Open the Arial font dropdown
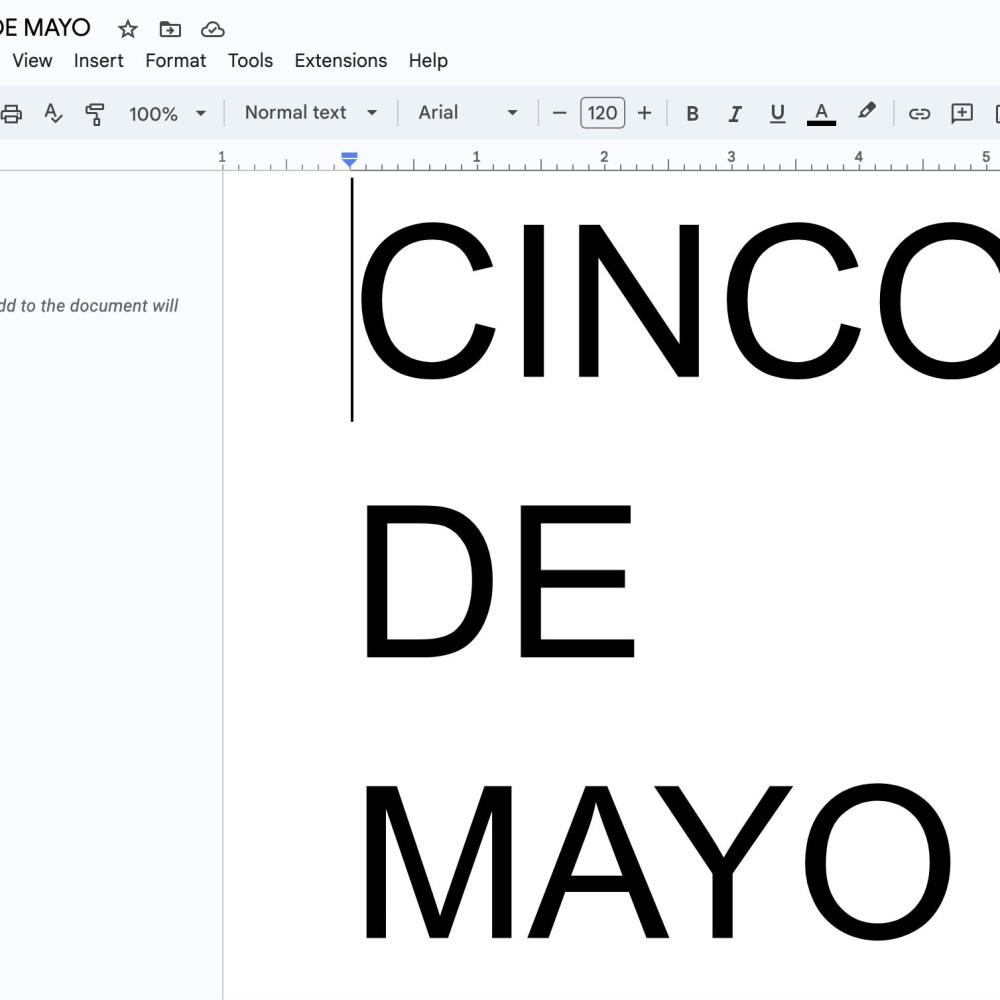Image resolution: width=1000 pixels, height=1000 pixels. coord(467,113)
